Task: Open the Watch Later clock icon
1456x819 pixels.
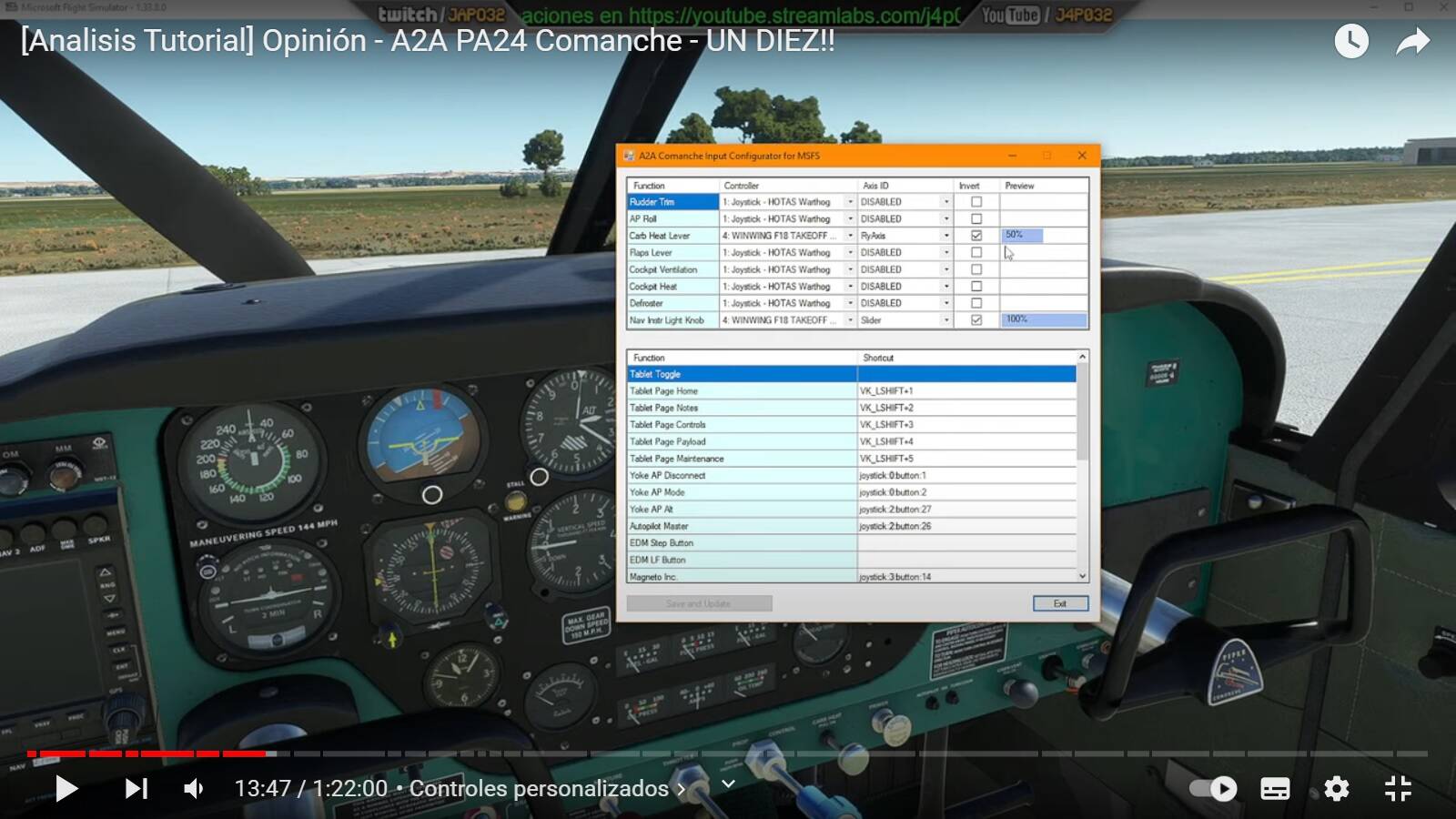Action: (1351, 41)
